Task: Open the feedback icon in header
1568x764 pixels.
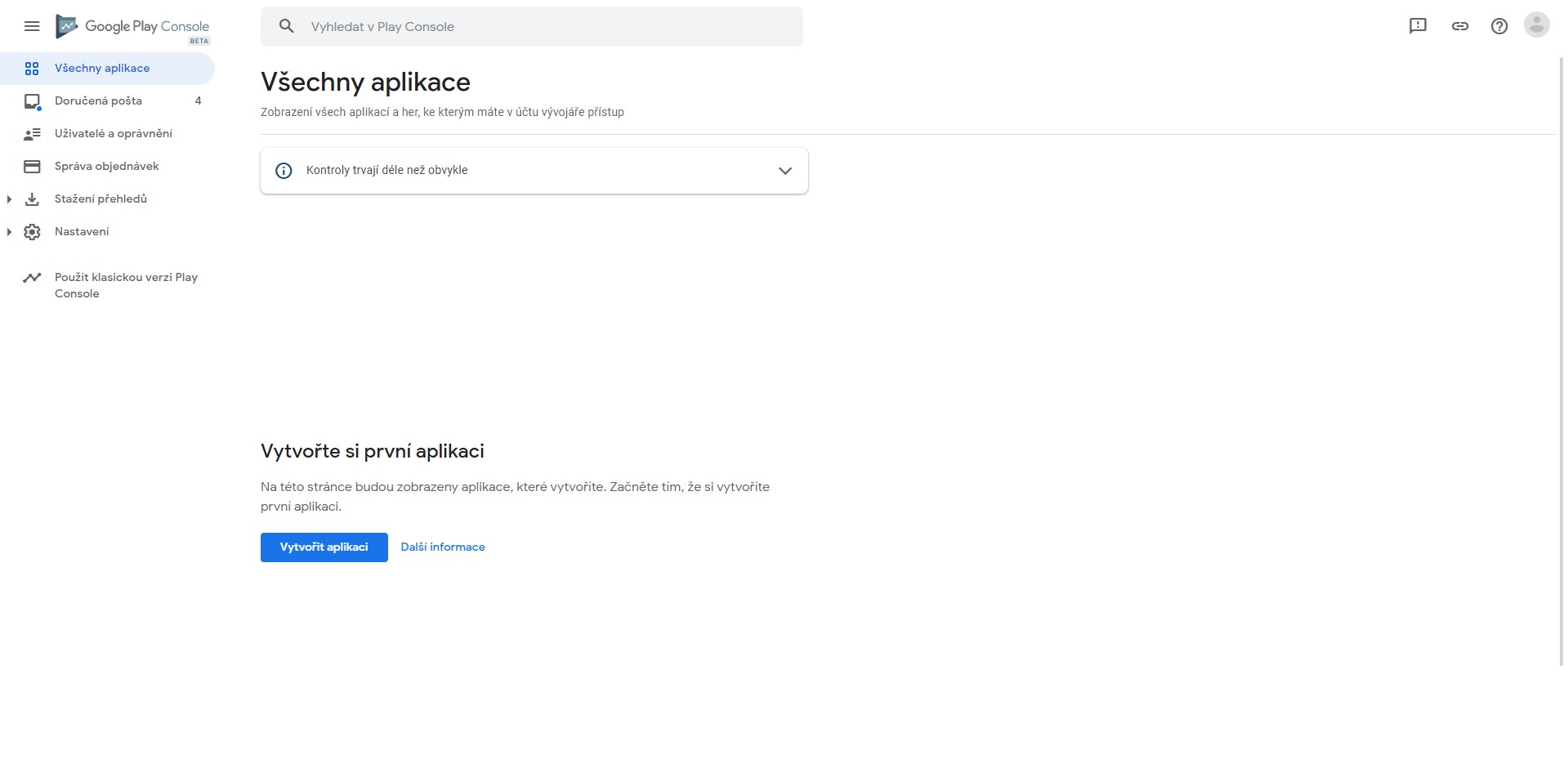Action: coord(1418,26)
